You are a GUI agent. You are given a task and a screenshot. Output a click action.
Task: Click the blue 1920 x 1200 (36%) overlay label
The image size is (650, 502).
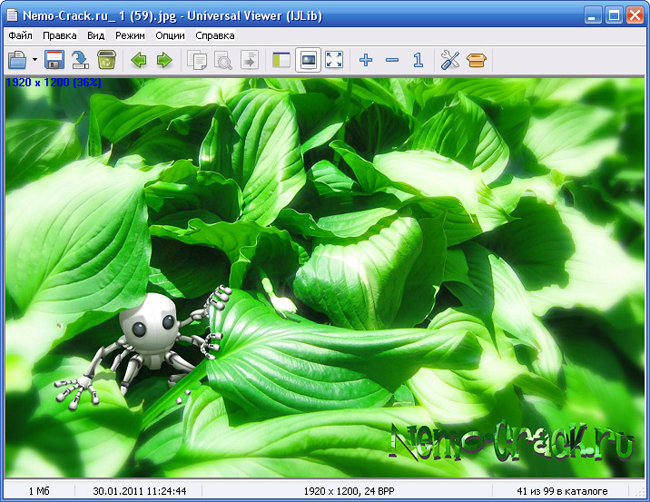53,82
